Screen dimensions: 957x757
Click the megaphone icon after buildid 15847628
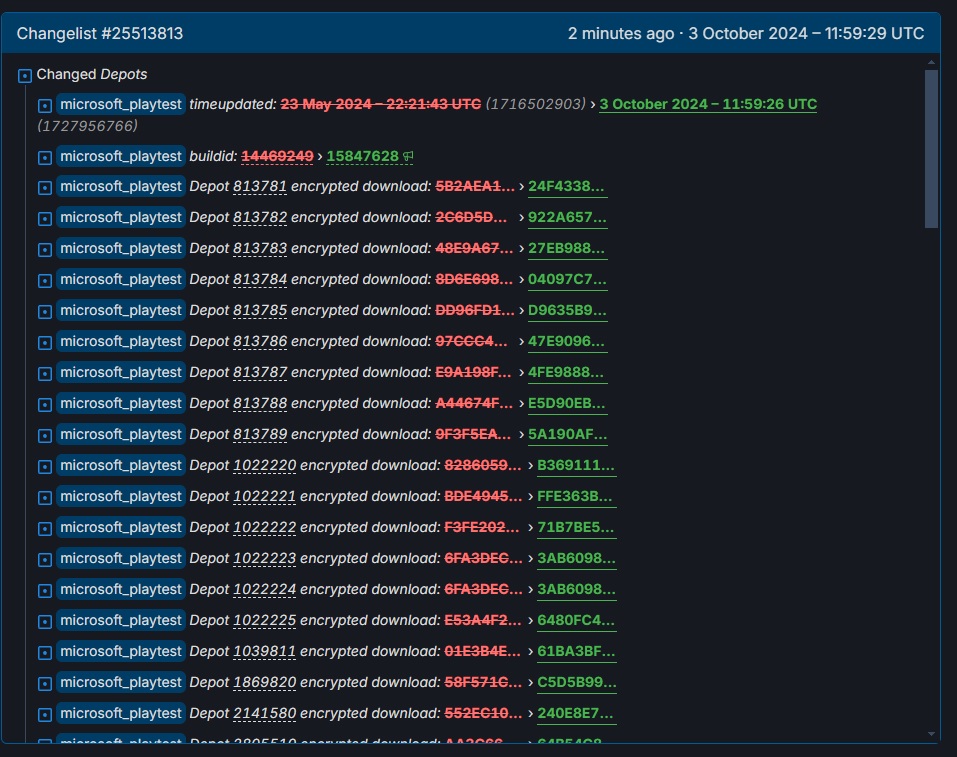408,157
